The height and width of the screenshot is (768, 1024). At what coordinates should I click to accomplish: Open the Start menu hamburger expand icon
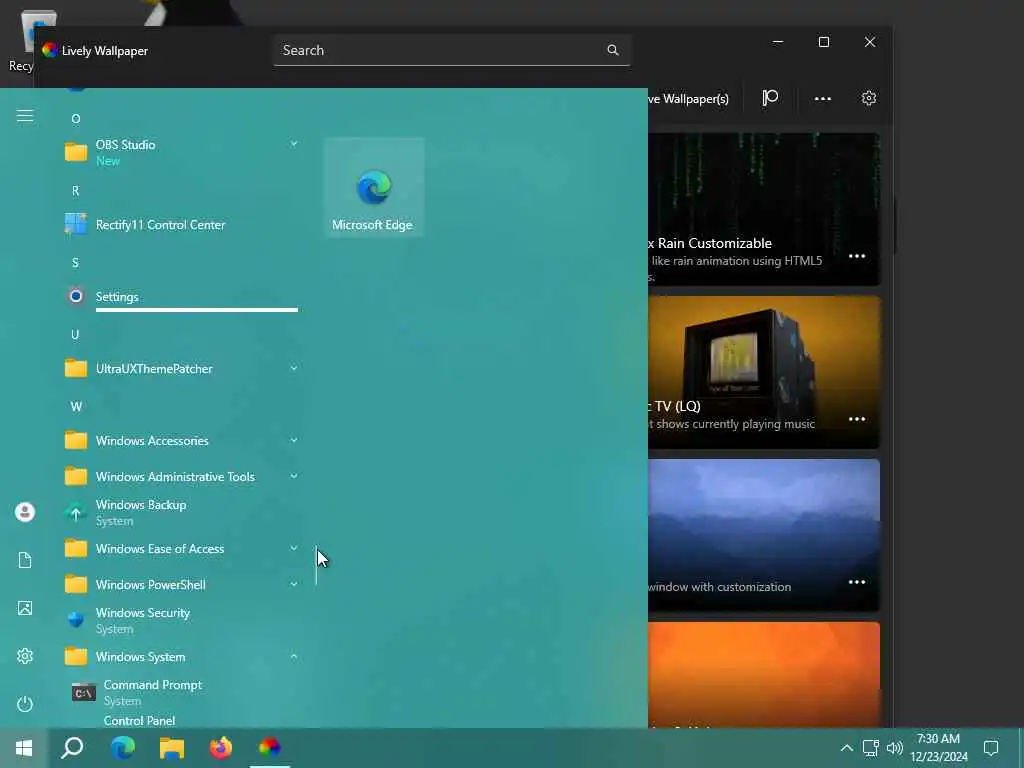tap(25, 116)
